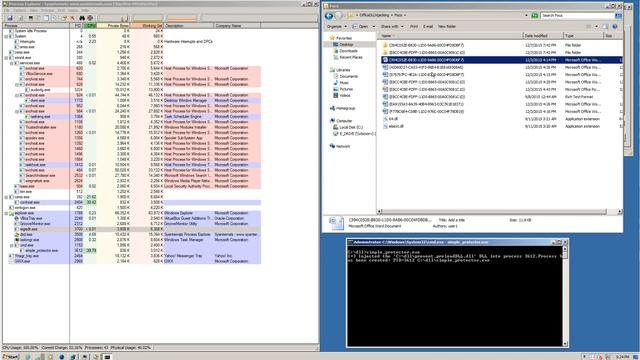Open Recent Places in navigation pane
The image size is (640, 360).
click(x=351, y=58)
